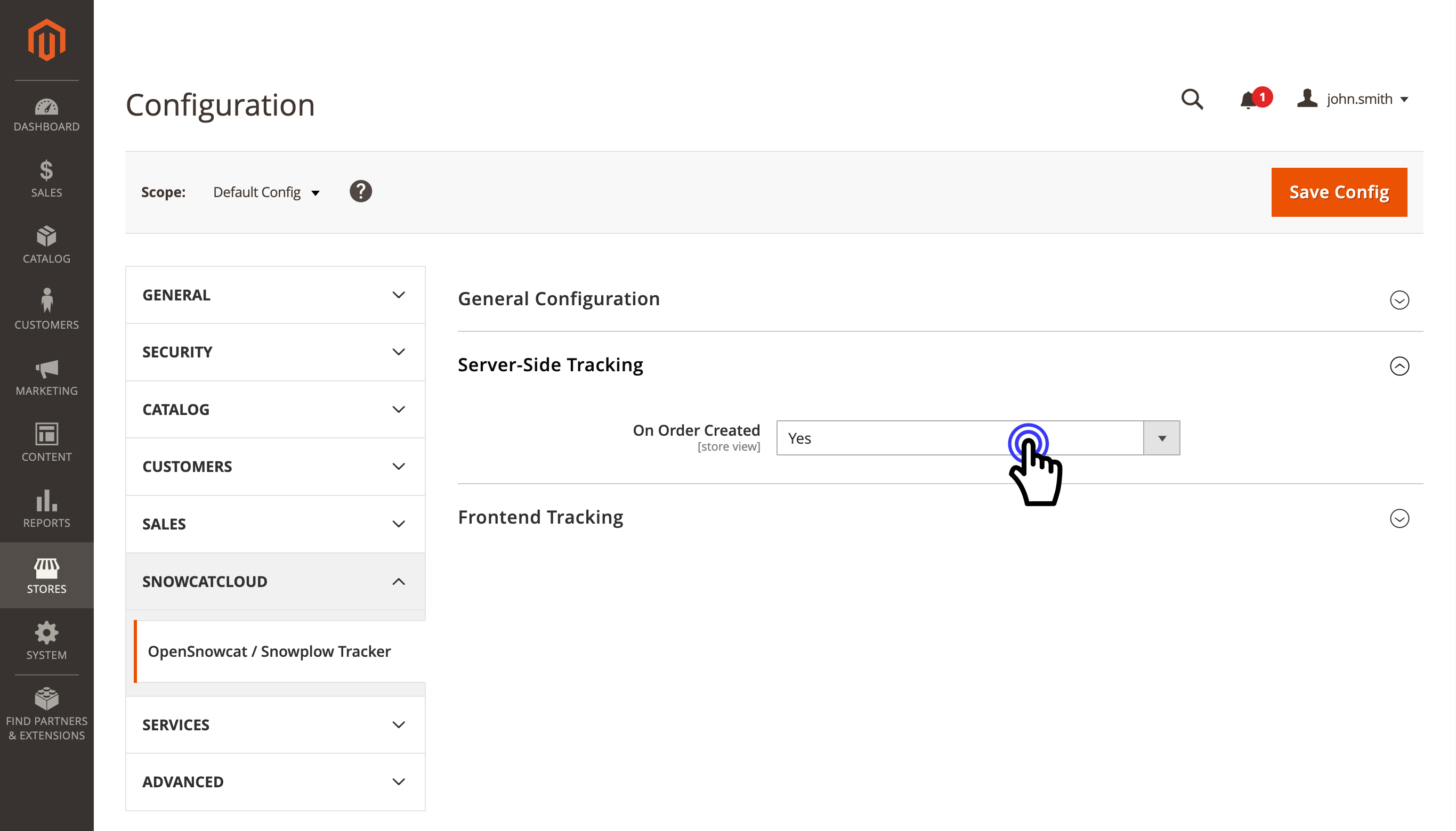The width and height of the screenshot is (1456, 831).
Task: Click the Magento logo icon
Action: click(46, 39)
